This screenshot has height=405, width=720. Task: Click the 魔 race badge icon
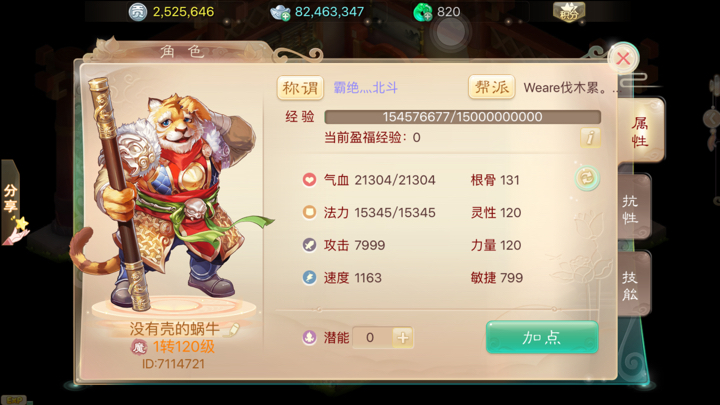click(138, 347)
